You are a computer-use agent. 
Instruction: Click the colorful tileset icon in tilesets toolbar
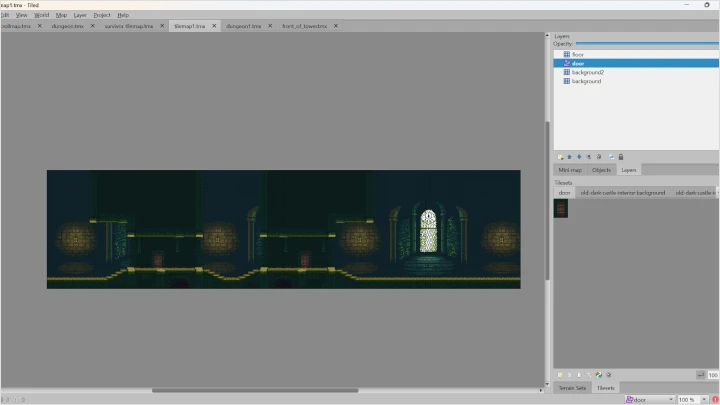(598, 375)
